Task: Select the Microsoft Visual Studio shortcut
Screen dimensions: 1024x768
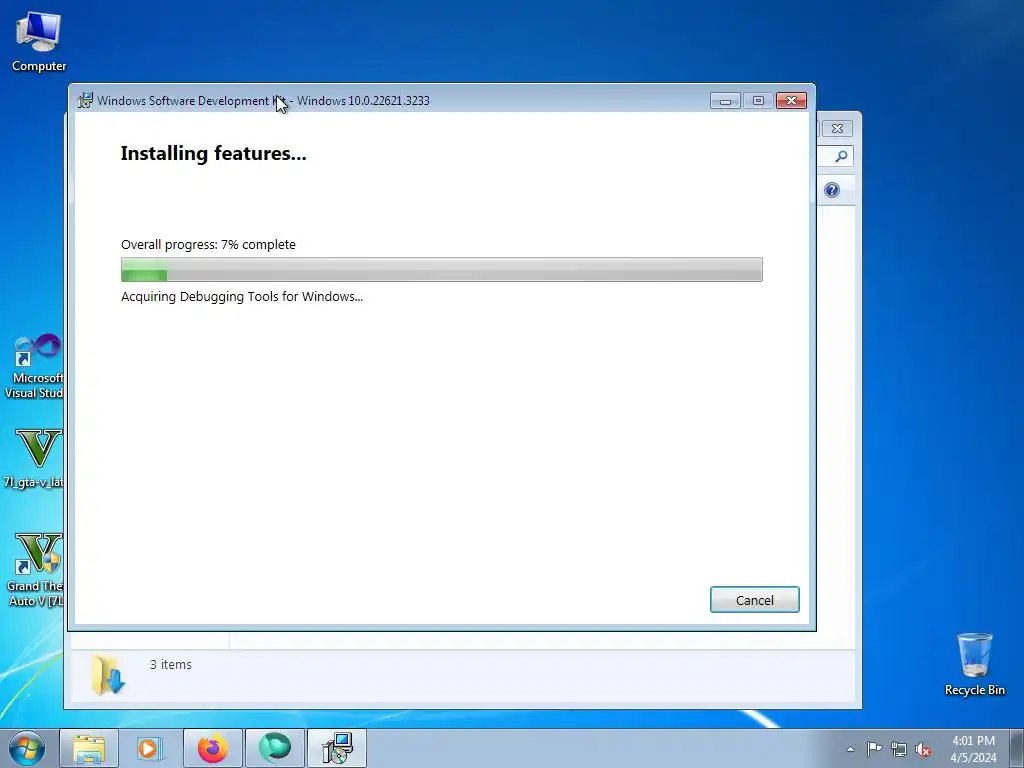Action: [x=34, y=366]
